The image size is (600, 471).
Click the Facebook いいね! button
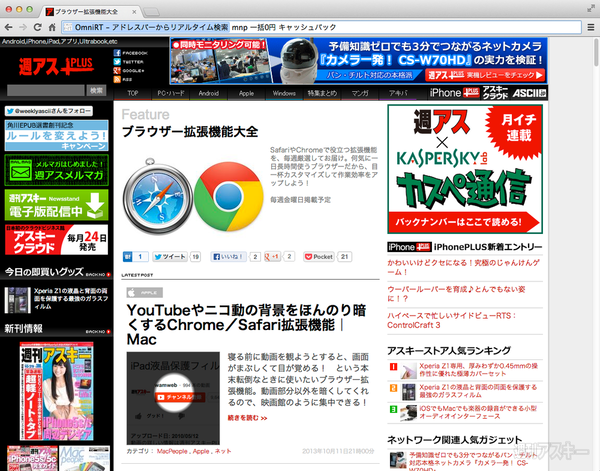click(x=228, y=257)
